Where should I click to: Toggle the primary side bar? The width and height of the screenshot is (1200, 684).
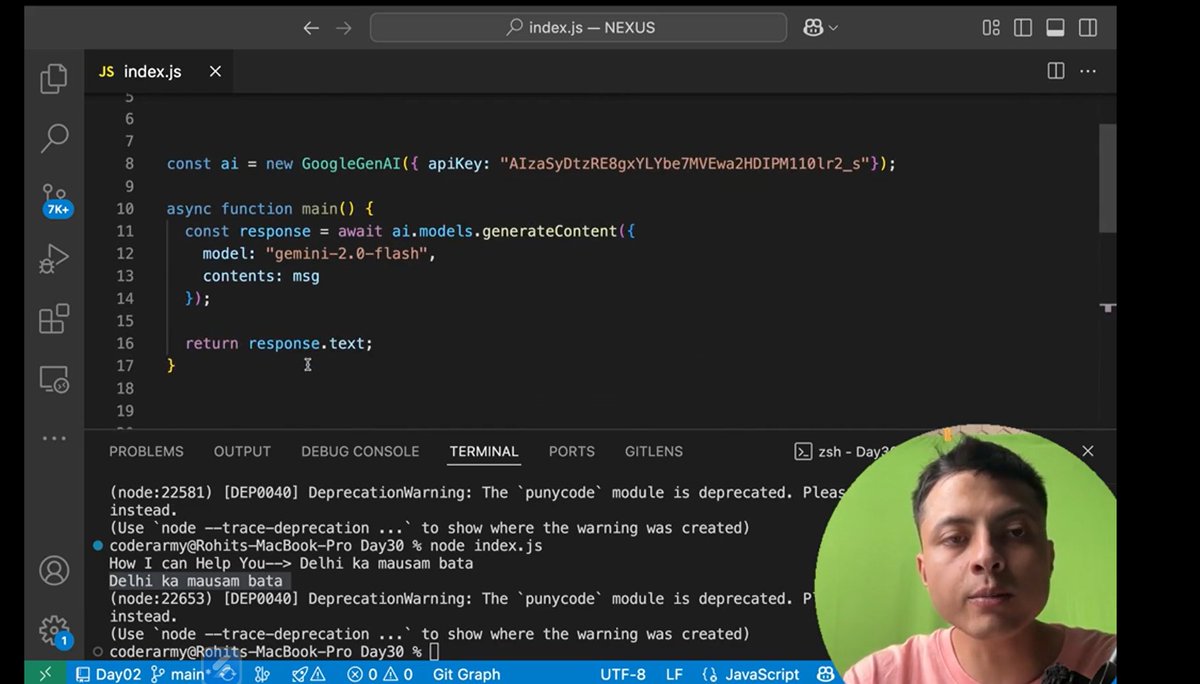(1023, 28)
